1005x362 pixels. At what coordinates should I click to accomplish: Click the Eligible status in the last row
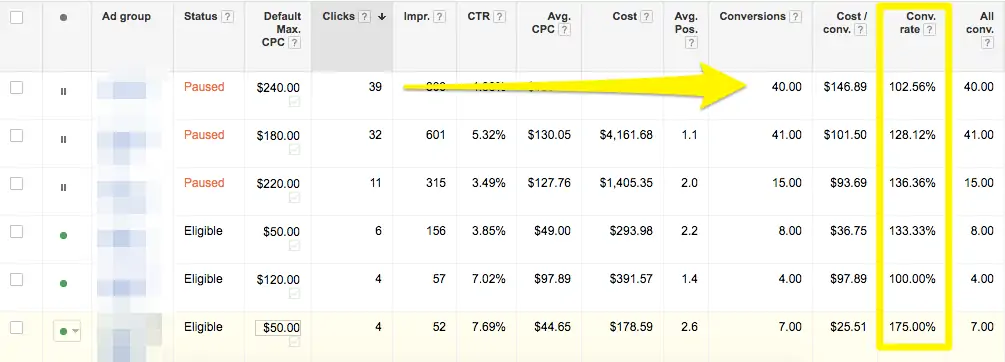[203, 327]
